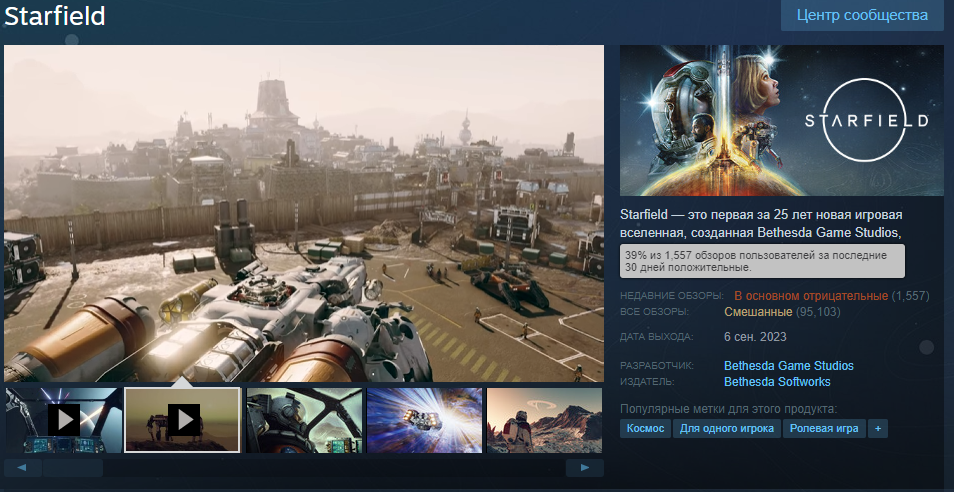954x492 pixels.
Task: Click the Starfield header capsule image
Action: click(x=782, y=120)
